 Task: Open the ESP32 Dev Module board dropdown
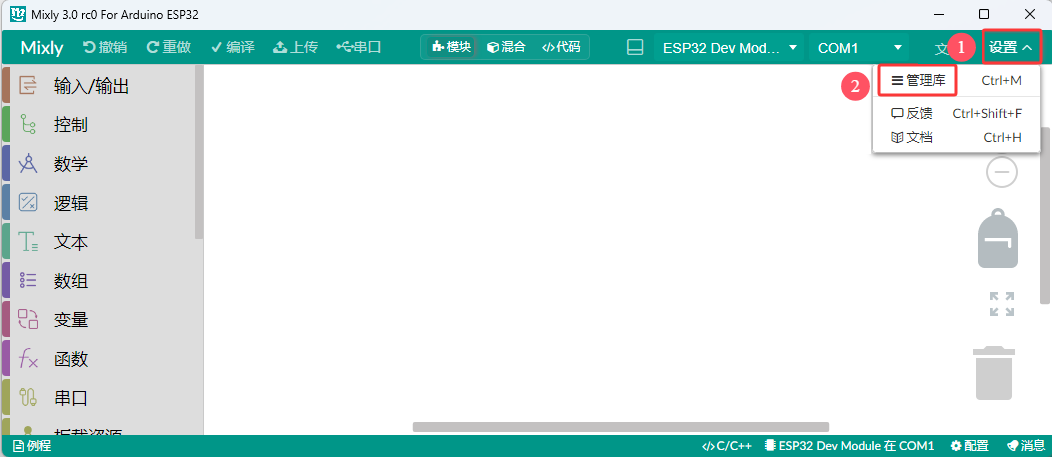click(729, 48)
